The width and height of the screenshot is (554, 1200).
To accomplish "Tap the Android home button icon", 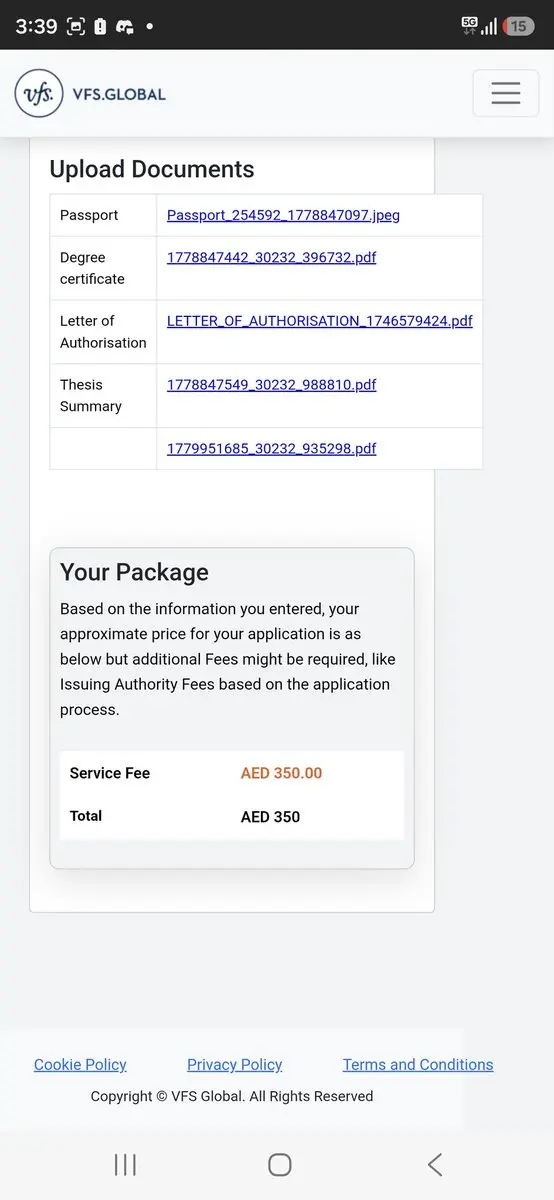I will click(280, 1164).
